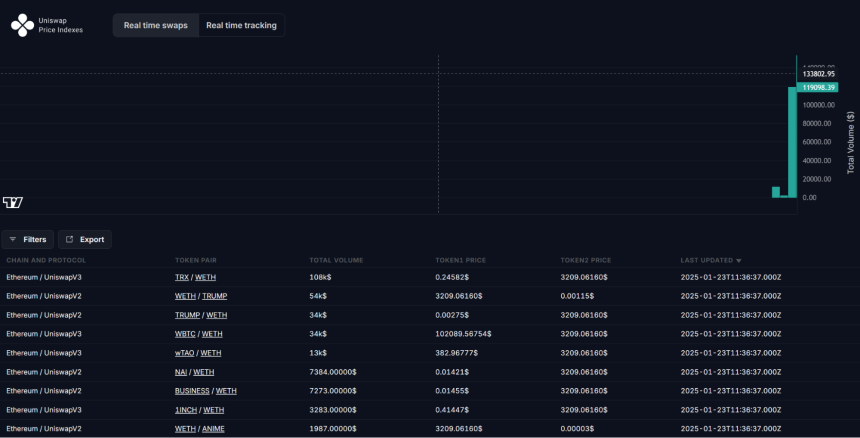
Task: Click the 3283.00000$ volume cell
Action: 333,410
